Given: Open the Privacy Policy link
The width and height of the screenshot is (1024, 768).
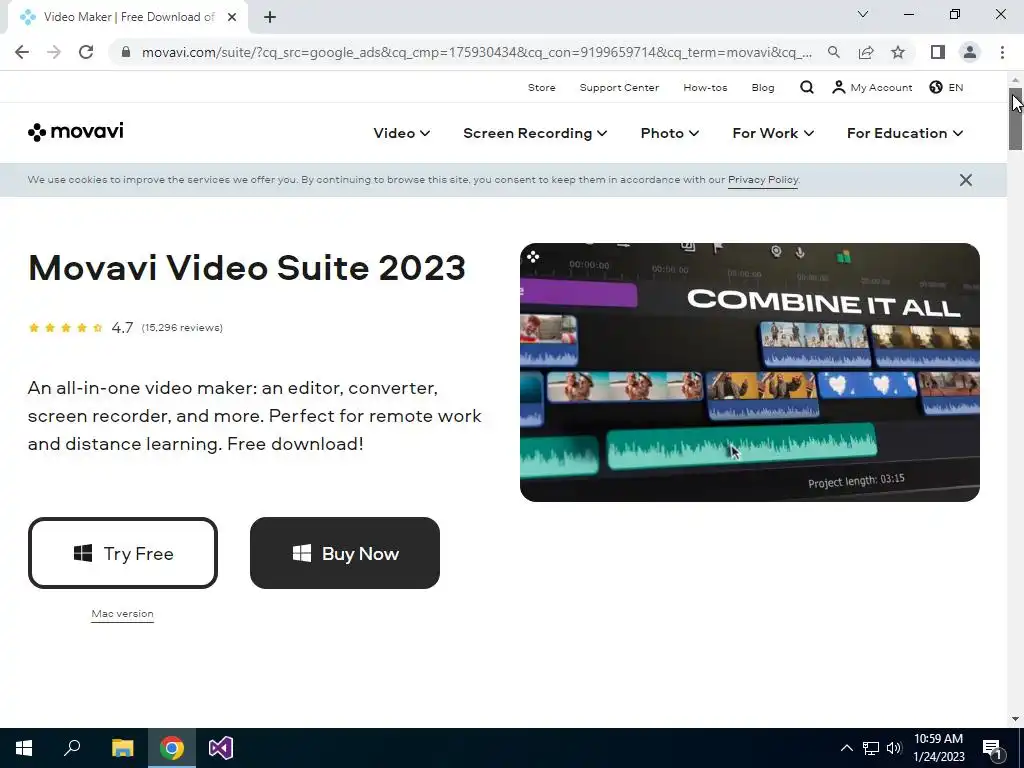Looking at the screenshot, I should point(763,180).
